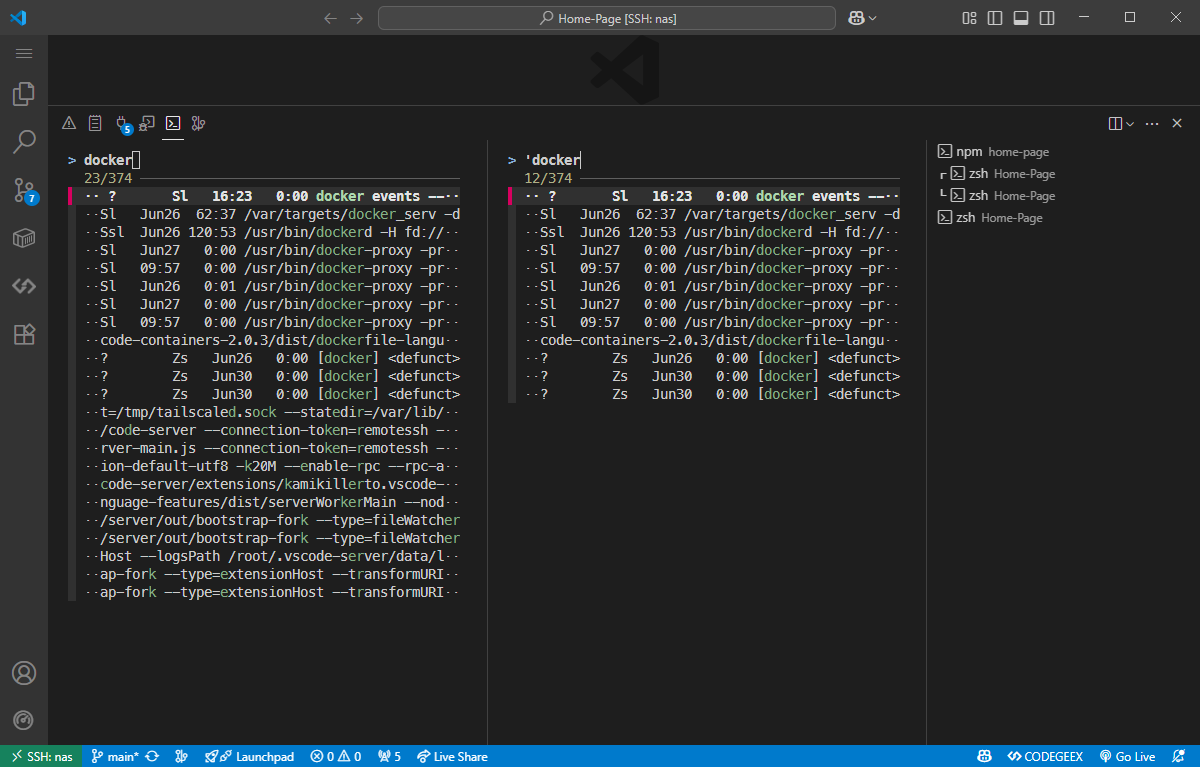Expand the Copilot dropdown chevron in the title bar

click(x=873, y=18)
